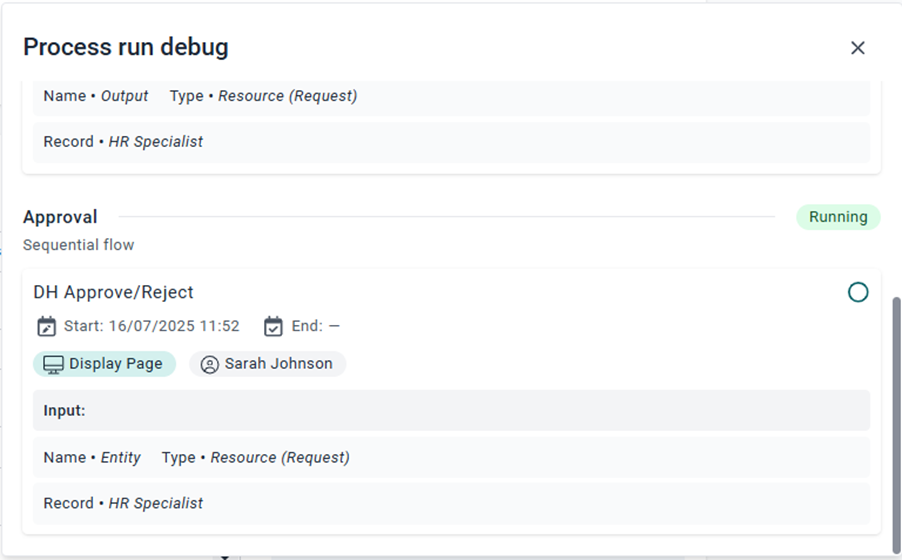The image size is (902, 560).
Task: Select the Display Page chip
Action: 104,364
